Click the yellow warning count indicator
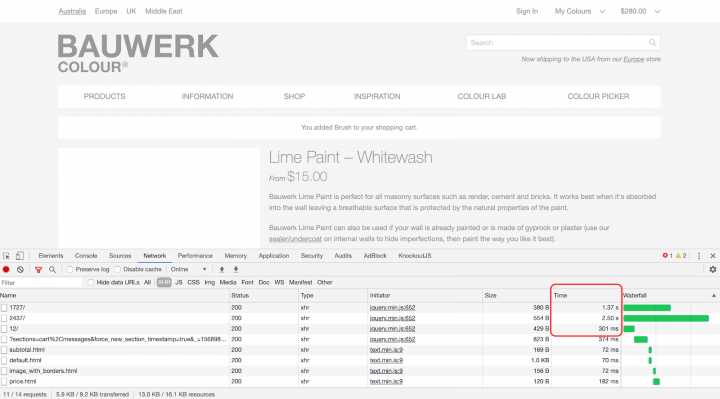The width and height of the screenshot is (720, 399). pyautogui.click(x=681, y=256)
